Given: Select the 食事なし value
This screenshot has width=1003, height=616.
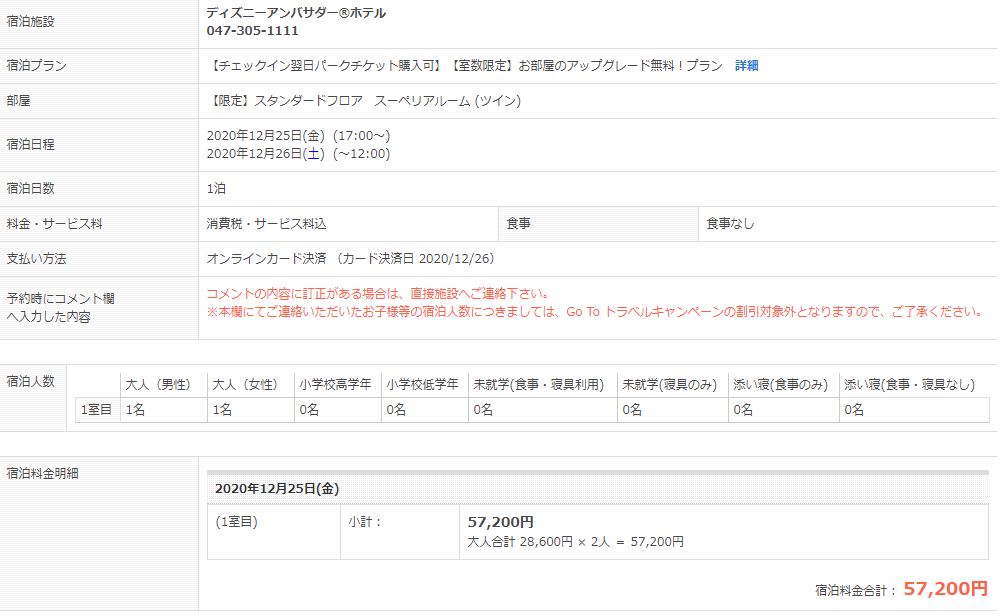Looking at the screenshot, I should coord(730,224).
